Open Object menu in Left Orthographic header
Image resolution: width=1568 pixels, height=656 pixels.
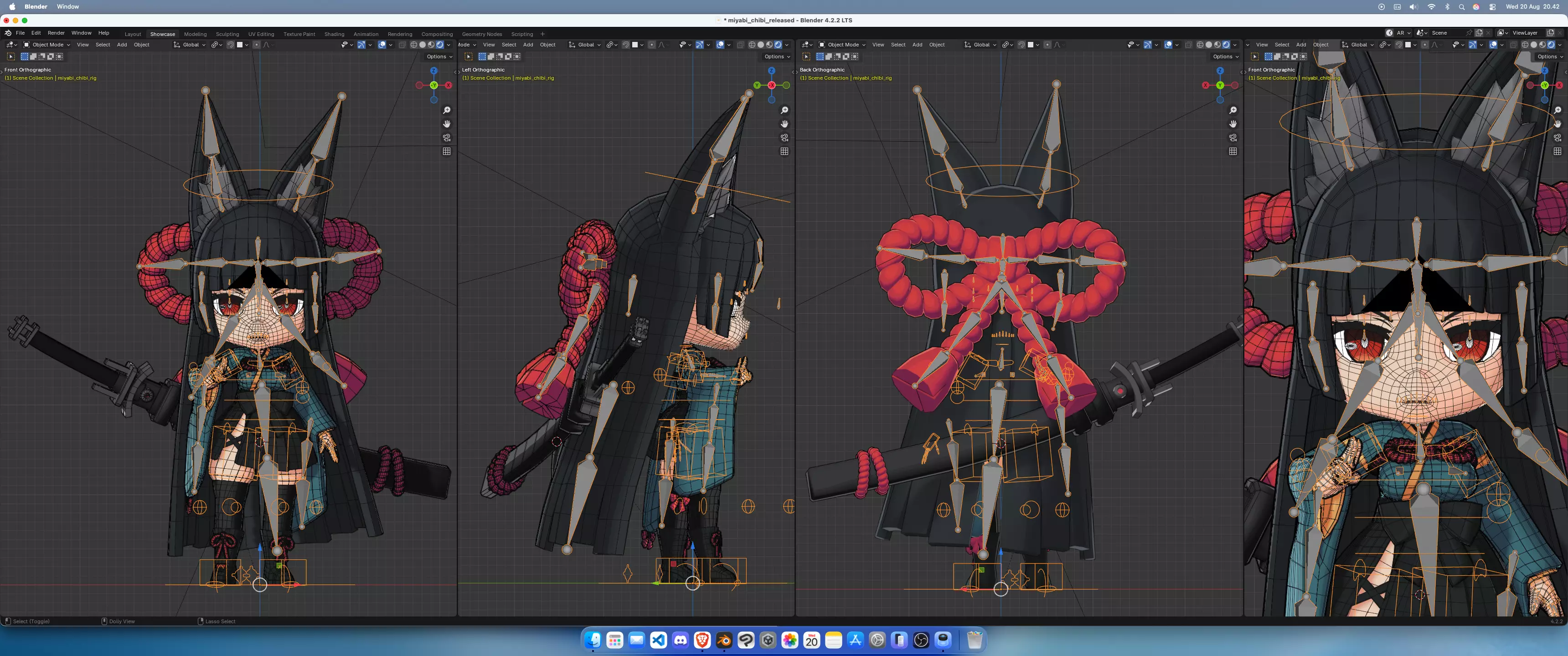pos(548,45)
